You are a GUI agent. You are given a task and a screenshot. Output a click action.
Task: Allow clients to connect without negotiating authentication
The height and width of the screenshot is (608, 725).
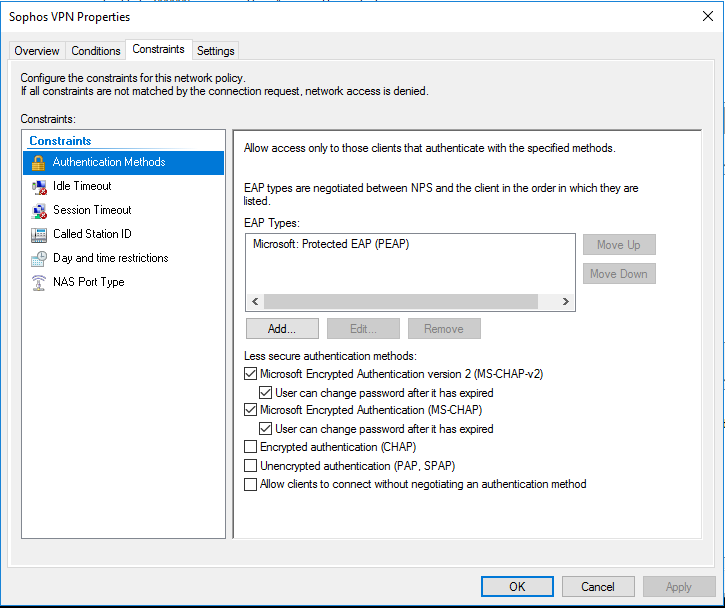[x=250, y=484]
